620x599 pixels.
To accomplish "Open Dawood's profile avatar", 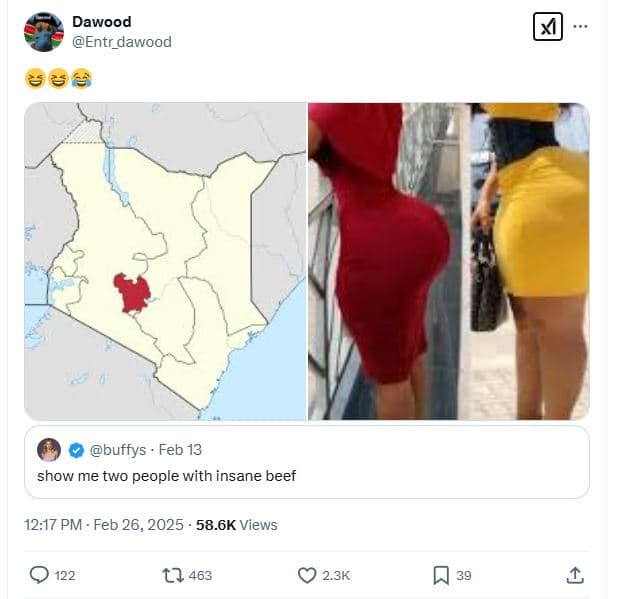I will pyautogui.click(x=43, y=32).
